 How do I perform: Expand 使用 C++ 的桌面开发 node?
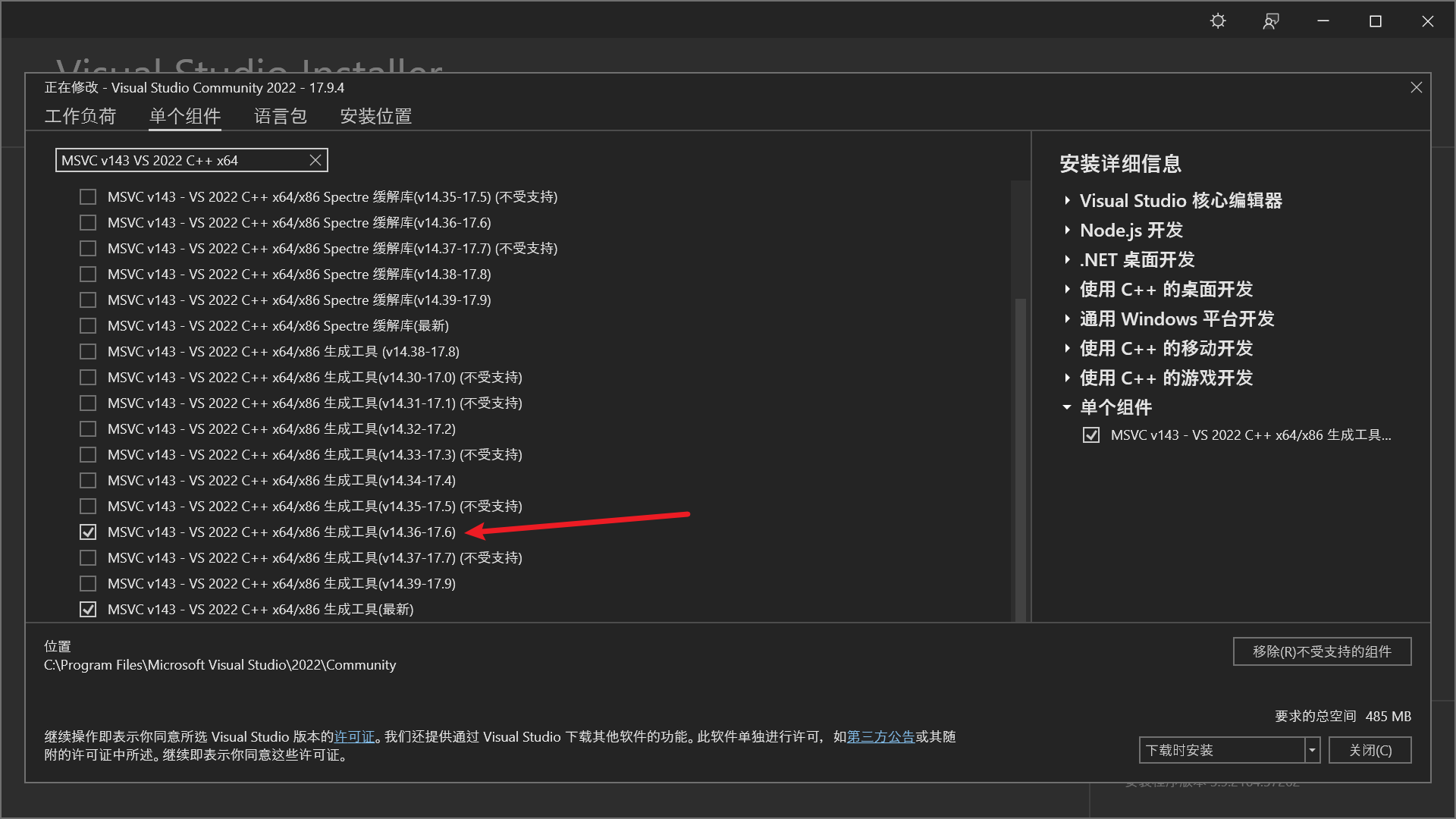coord(1067,290)
